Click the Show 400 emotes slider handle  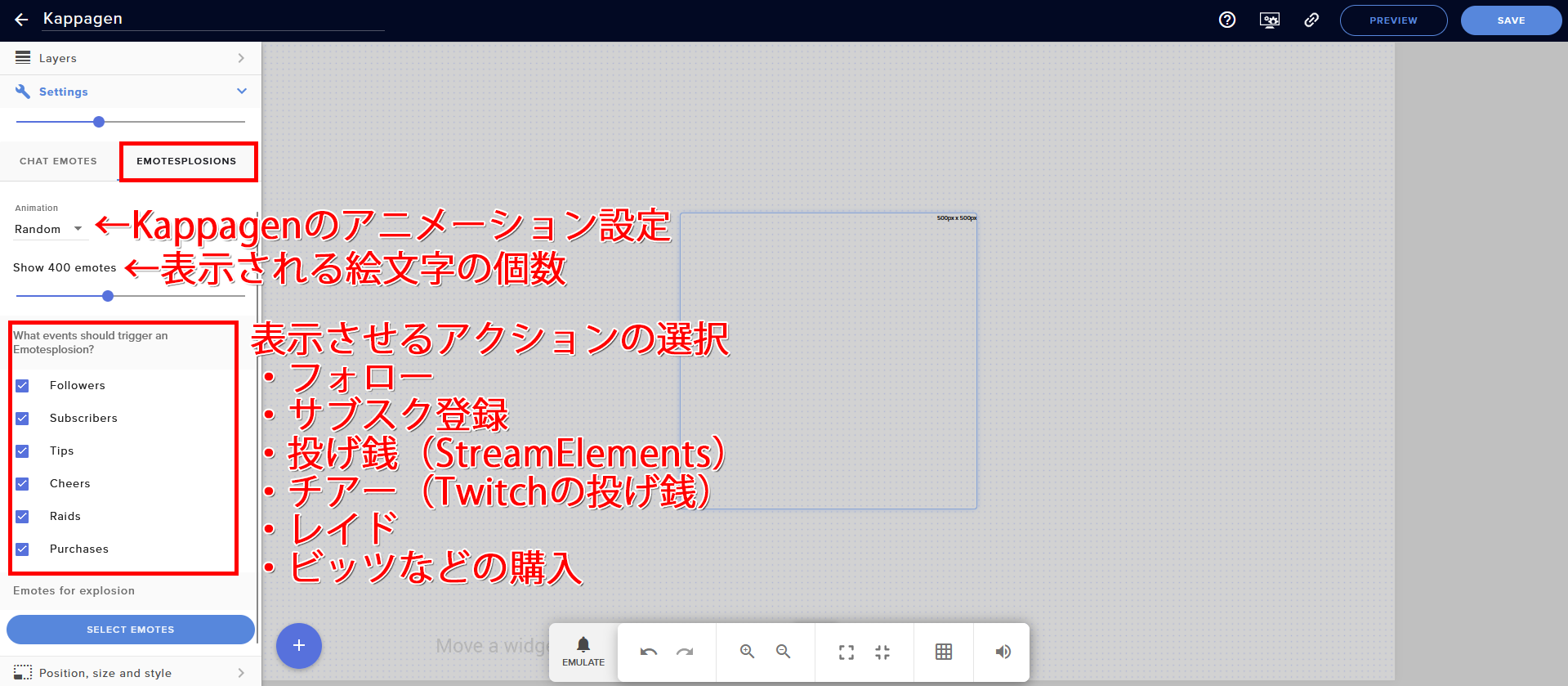pos(108,296)
